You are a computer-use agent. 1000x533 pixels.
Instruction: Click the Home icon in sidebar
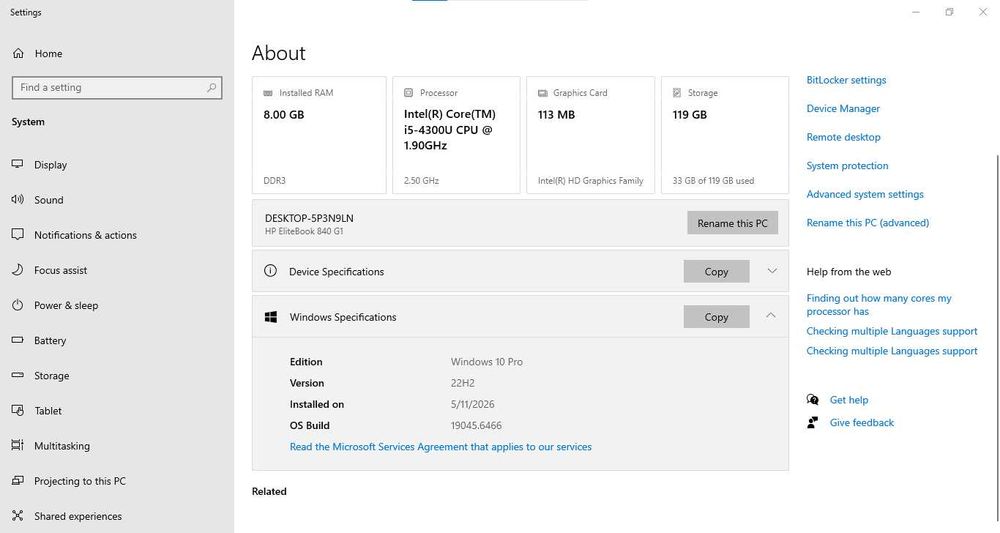18,54
